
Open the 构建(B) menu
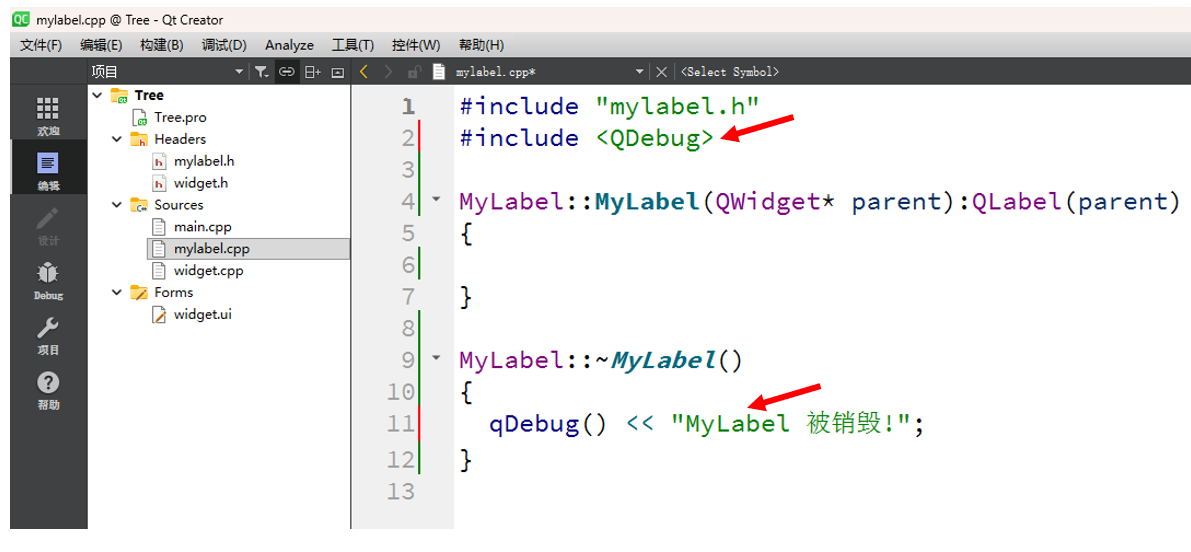pyautogui.click(x=162, y=45)
